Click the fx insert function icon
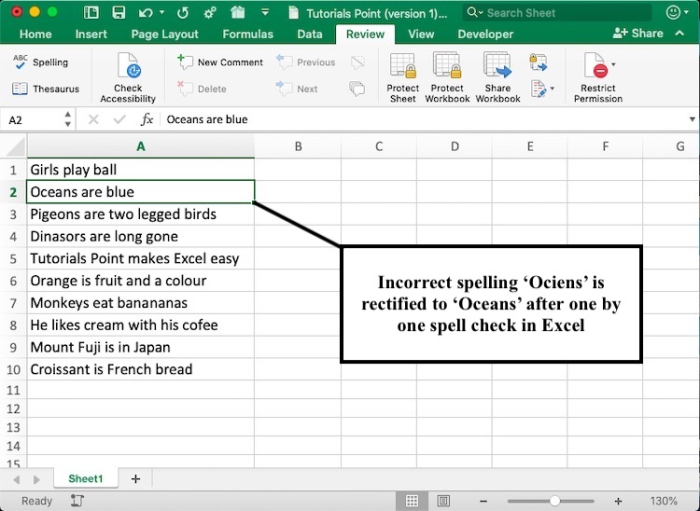This screenshot has height=511, width=700. 147,119
